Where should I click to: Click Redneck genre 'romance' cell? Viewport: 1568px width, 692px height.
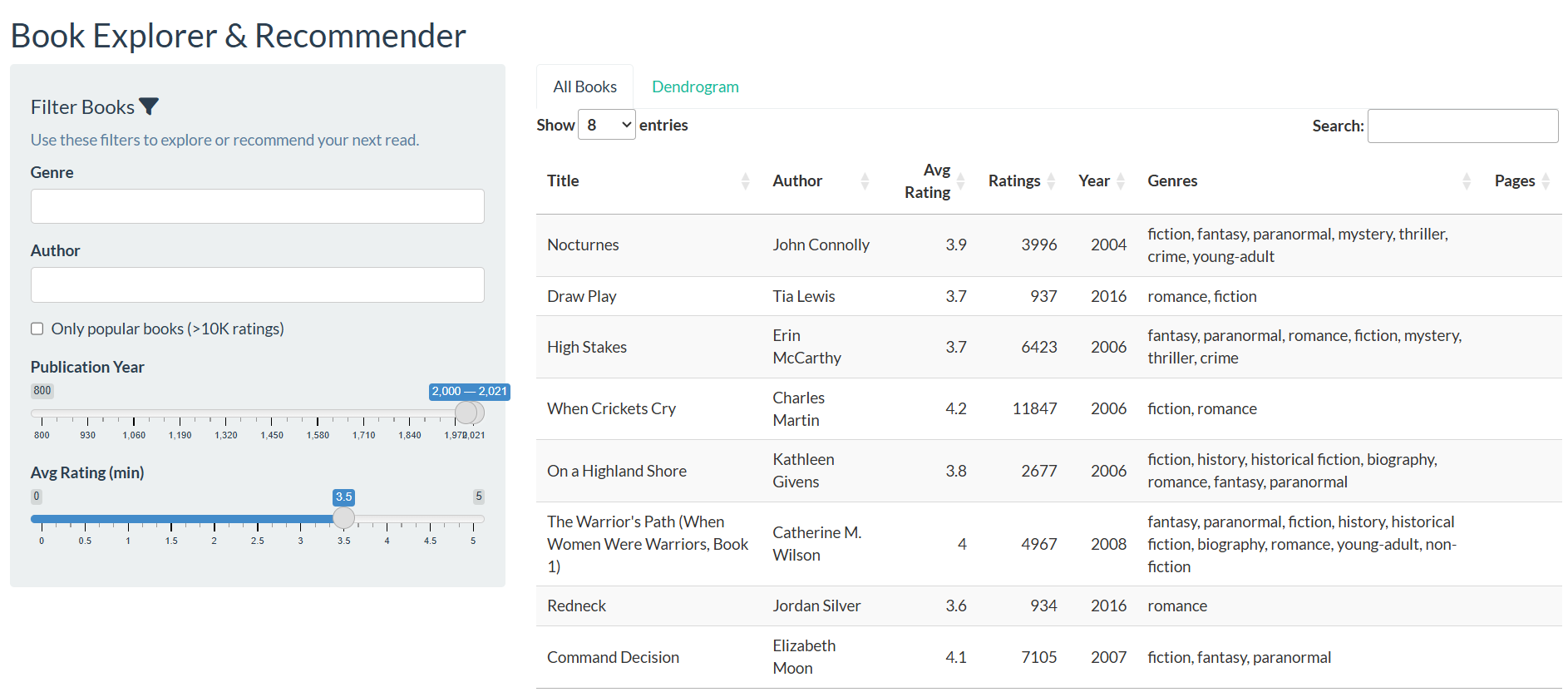tap(1177, 605)
